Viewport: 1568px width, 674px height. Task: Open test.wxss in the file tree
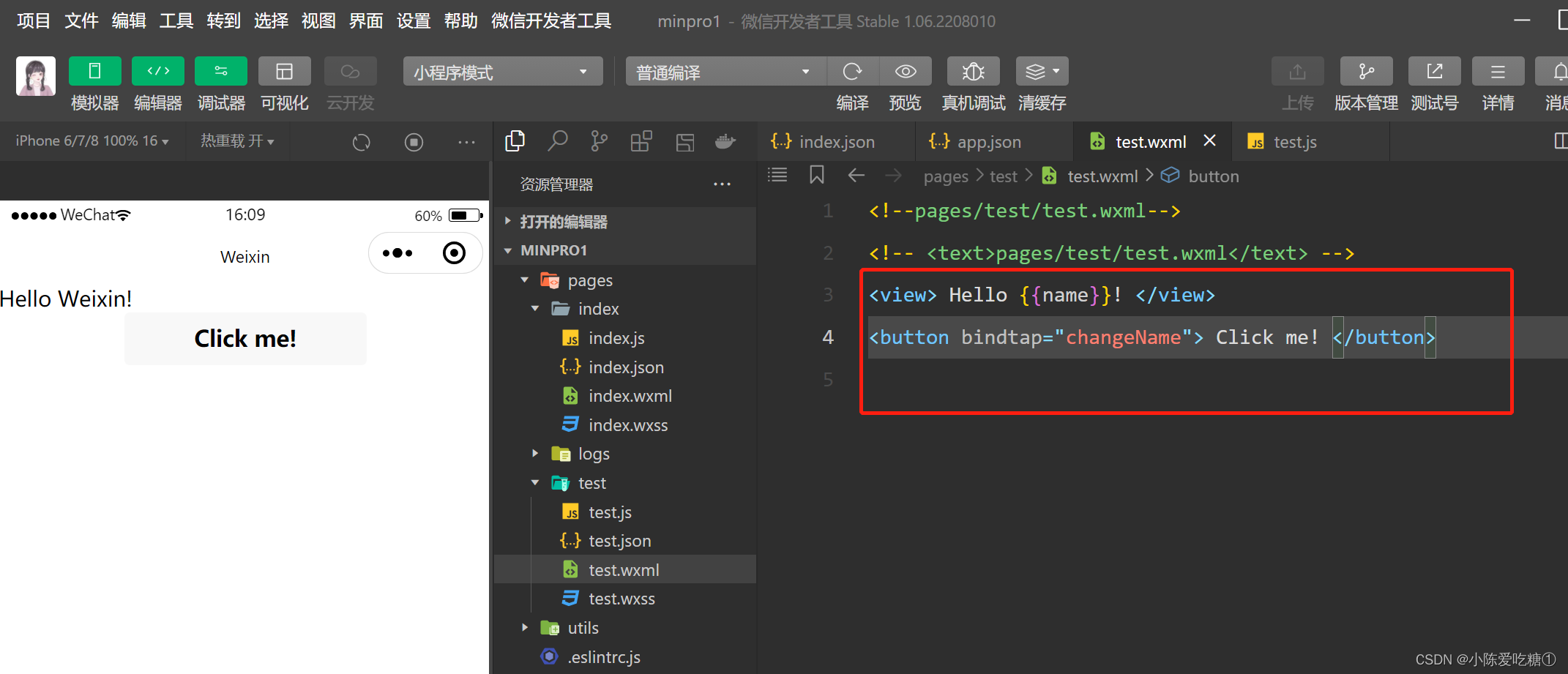tap(625, 599)
